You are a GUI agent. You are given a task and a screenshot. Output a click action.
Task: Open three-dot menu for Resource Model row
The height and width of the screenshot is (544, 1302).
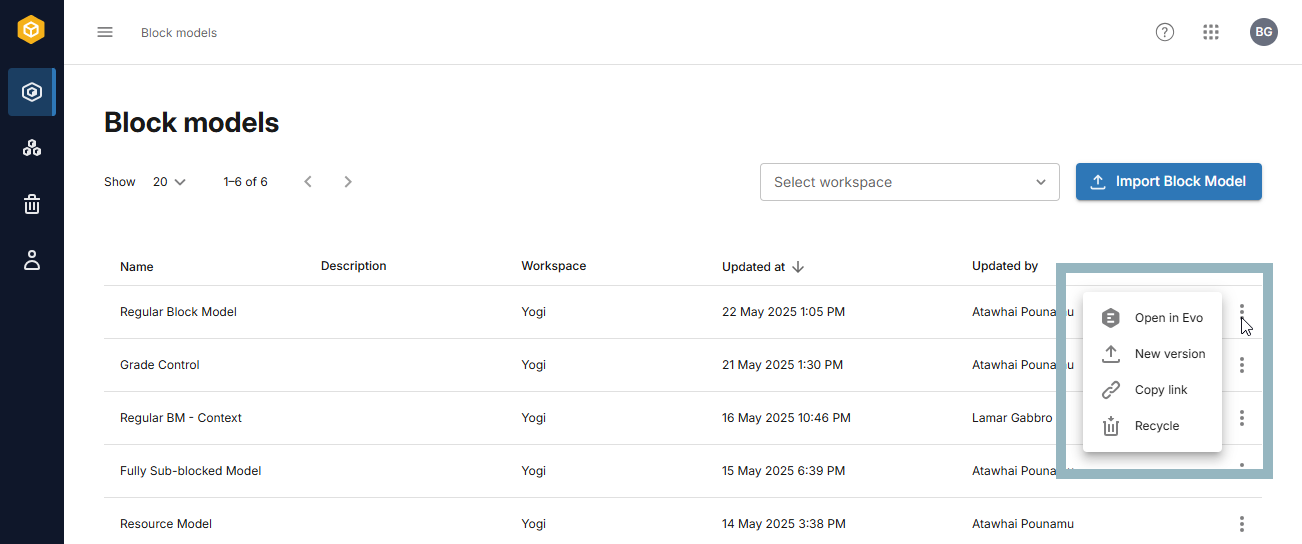tap(1241, 524)
